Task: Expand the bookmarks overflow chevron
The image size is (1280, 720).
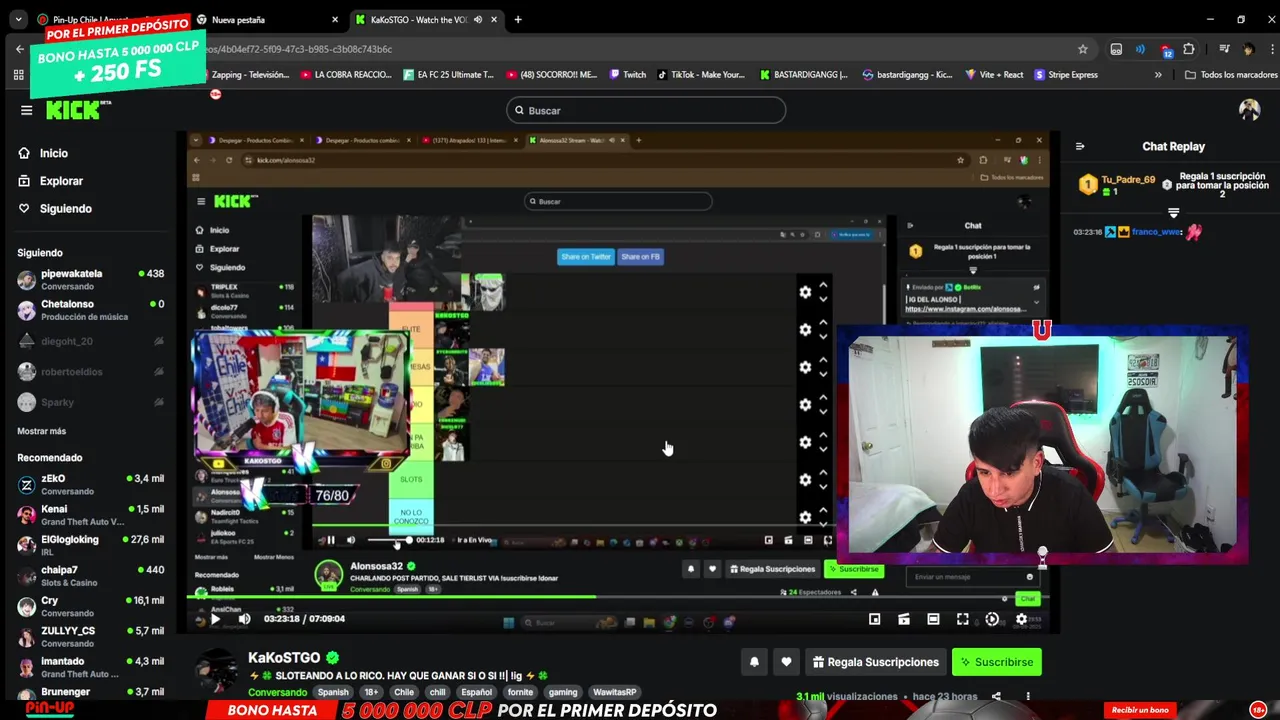Action: coord(1158,75)
